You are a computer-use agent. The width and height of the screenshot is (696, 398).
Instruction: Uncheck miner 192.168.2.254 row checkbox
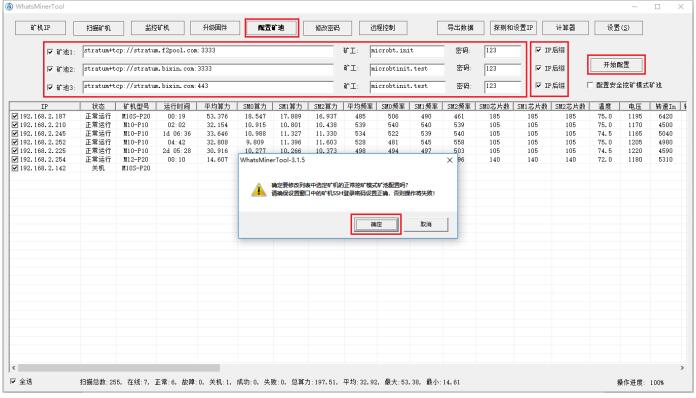click(x=15, y=159)
